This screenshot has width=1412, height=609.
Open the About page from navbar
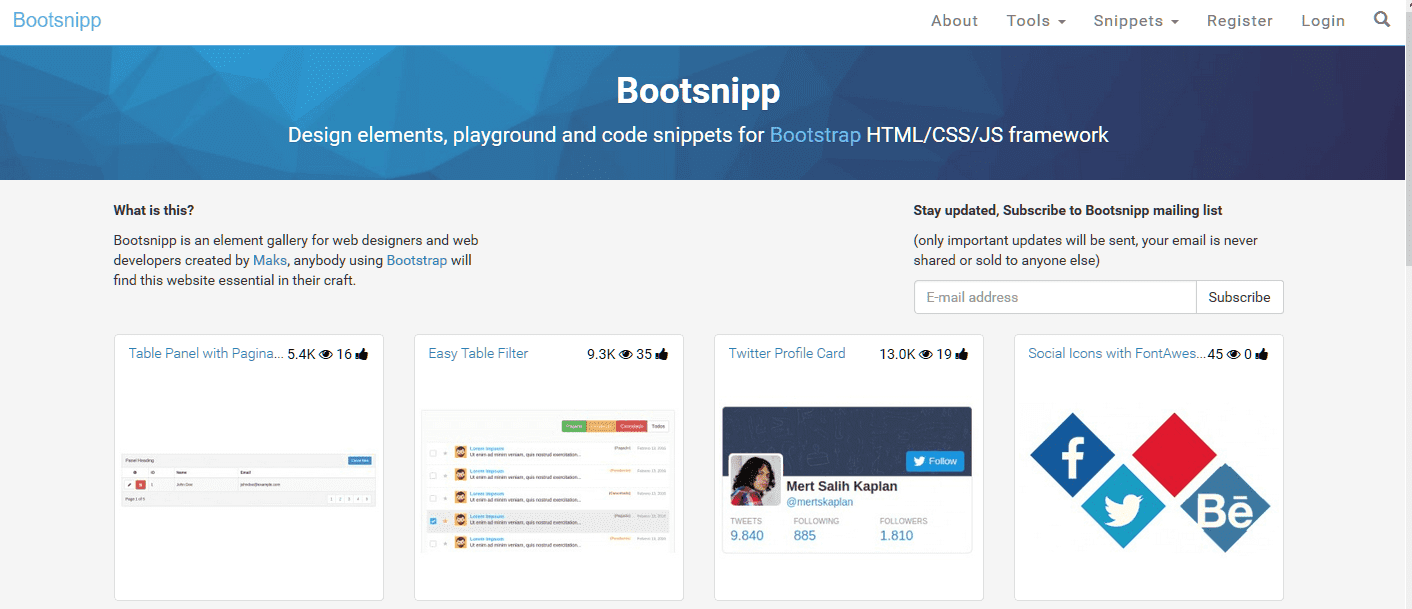(x=954, y=21)
